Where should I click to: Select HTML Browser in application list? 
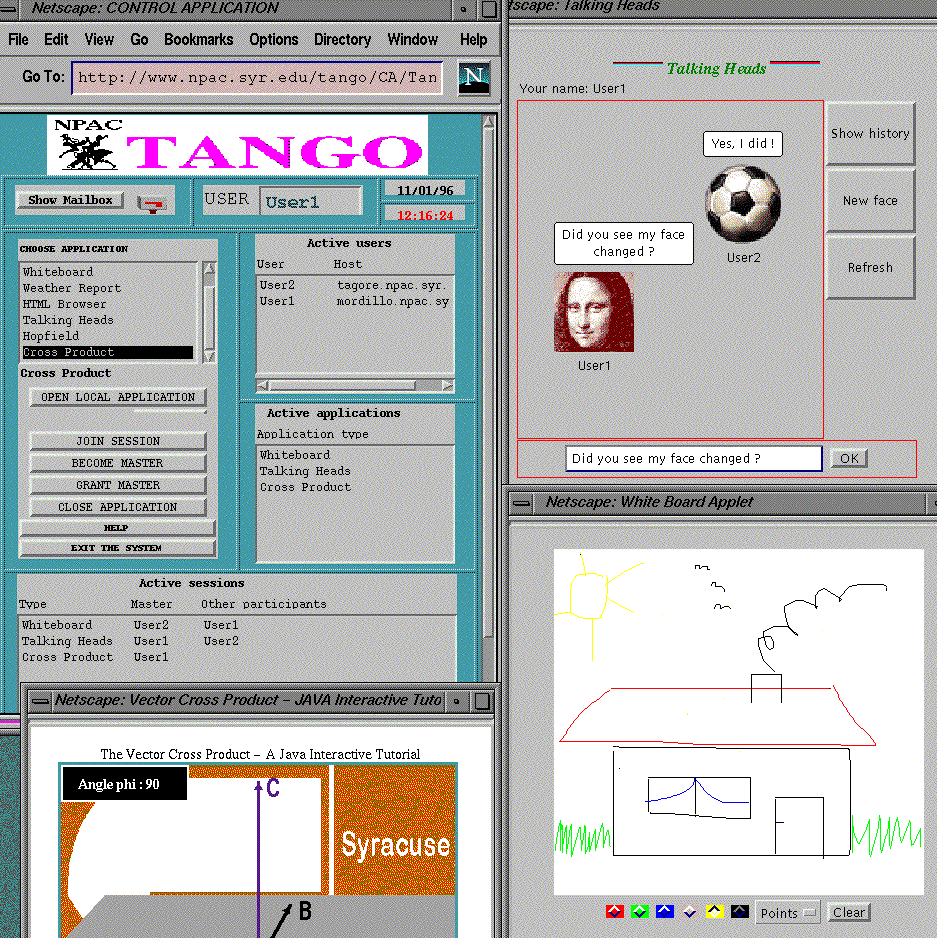tap(108, 304)
